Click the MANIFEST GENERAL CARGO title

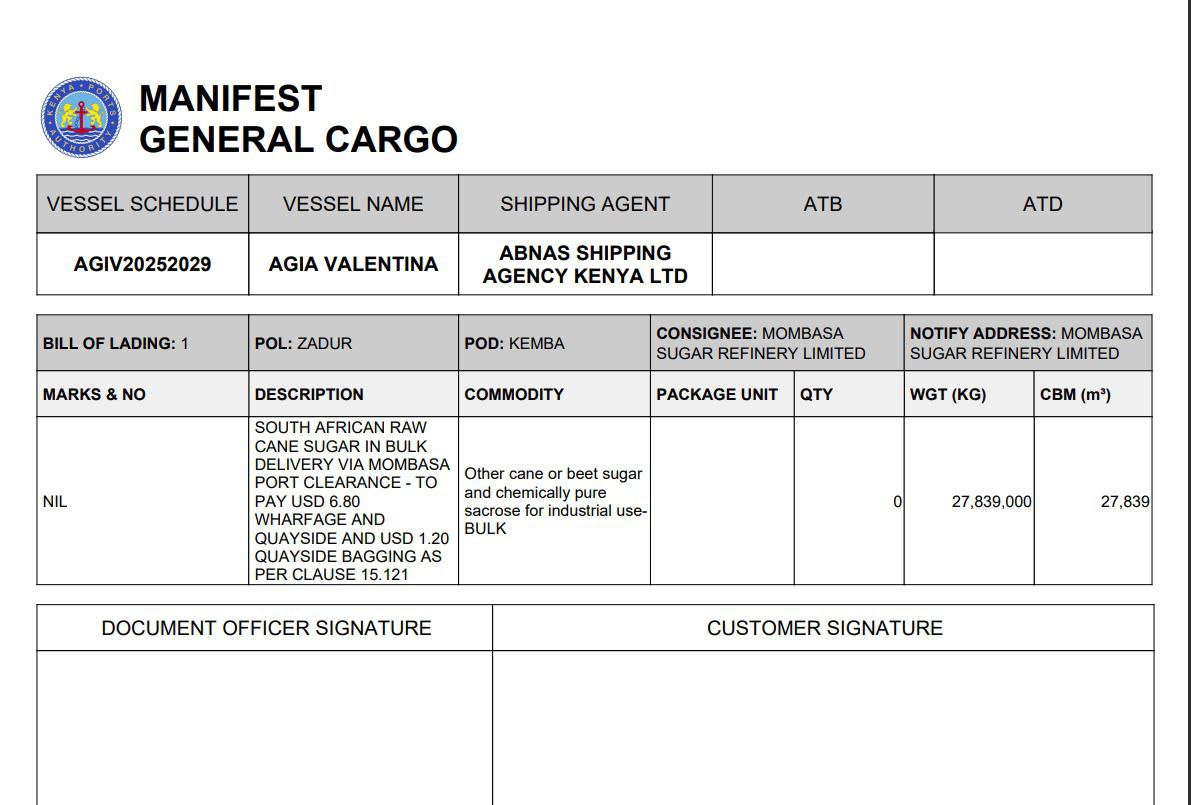pyautogui.click(x=298, y=119)
